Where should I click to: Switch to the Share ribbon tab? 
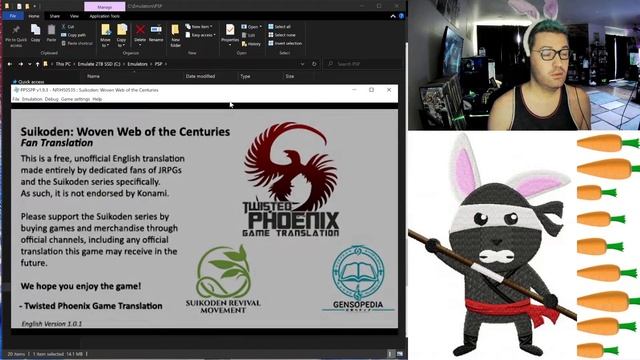(55, 16)
